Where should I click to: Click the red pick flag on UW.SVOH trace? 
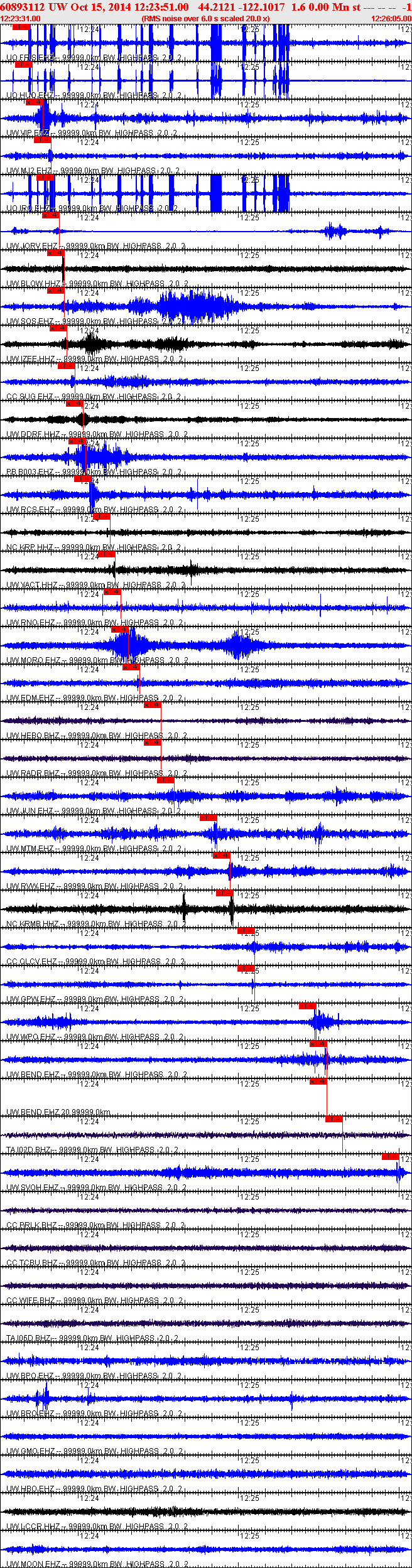point(390,1157)
